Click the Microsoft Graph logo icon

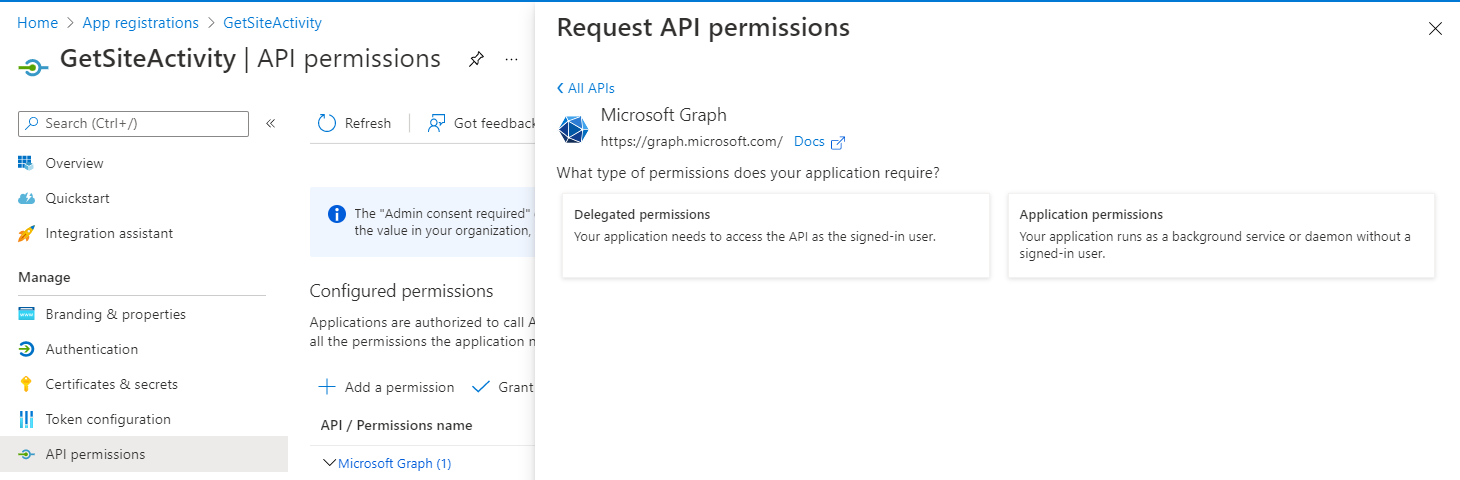click(x=573, y=130)
